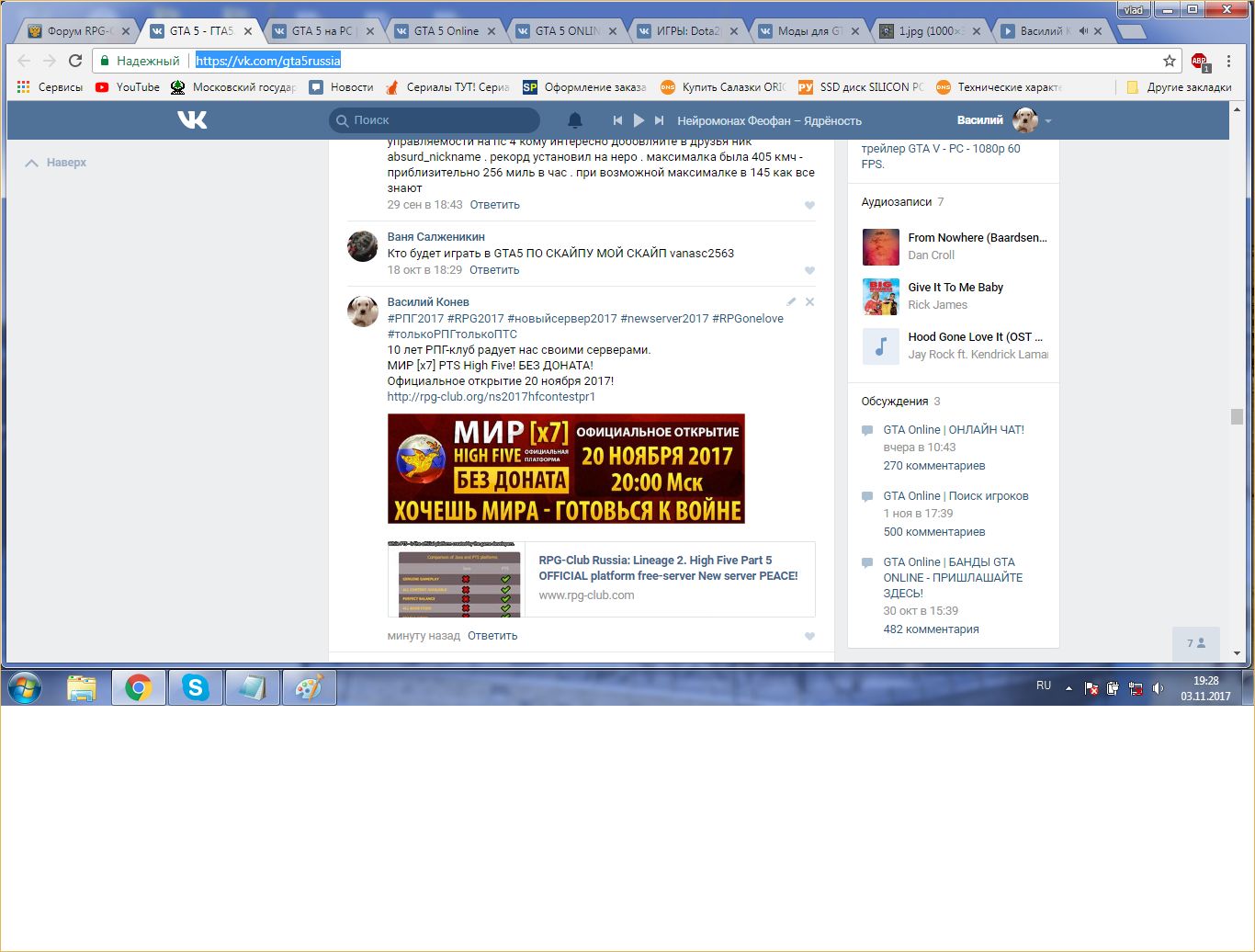Like Ваня Салженикин's comment

[809, 271]
